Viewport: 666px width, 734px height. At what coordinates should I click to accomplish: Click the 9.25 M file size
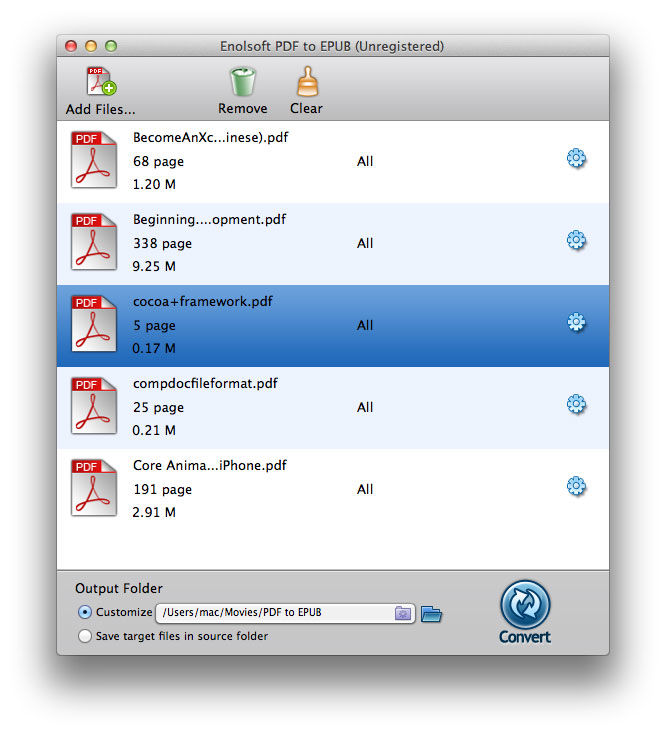tap(154, 266)
